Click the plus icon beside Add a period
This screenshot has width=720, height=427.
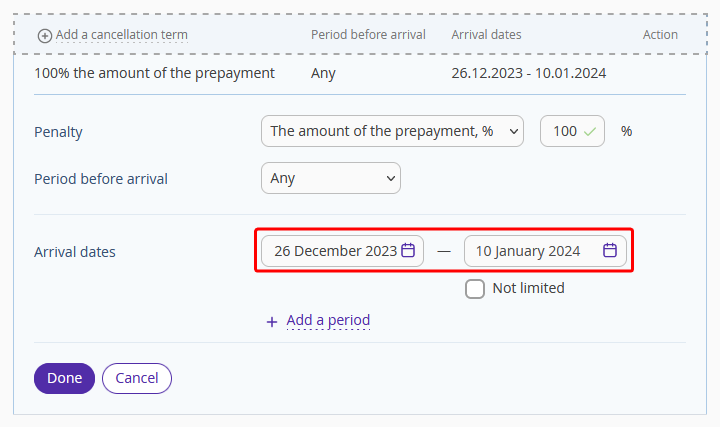272,321
